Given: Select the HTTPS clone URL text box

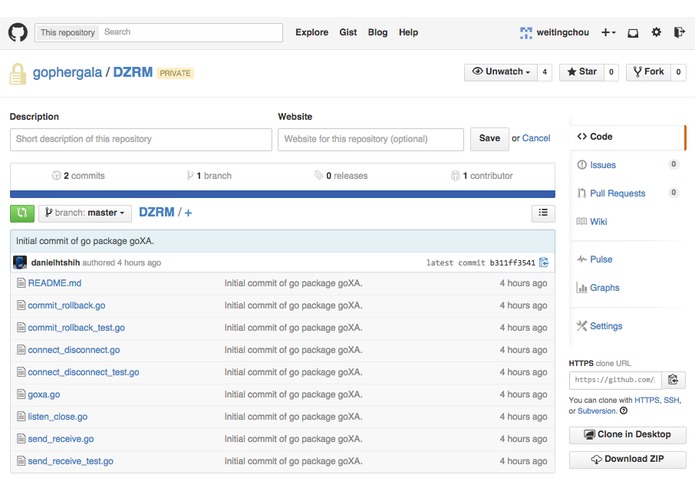Looking at the screenshot, I should point(615,380).
